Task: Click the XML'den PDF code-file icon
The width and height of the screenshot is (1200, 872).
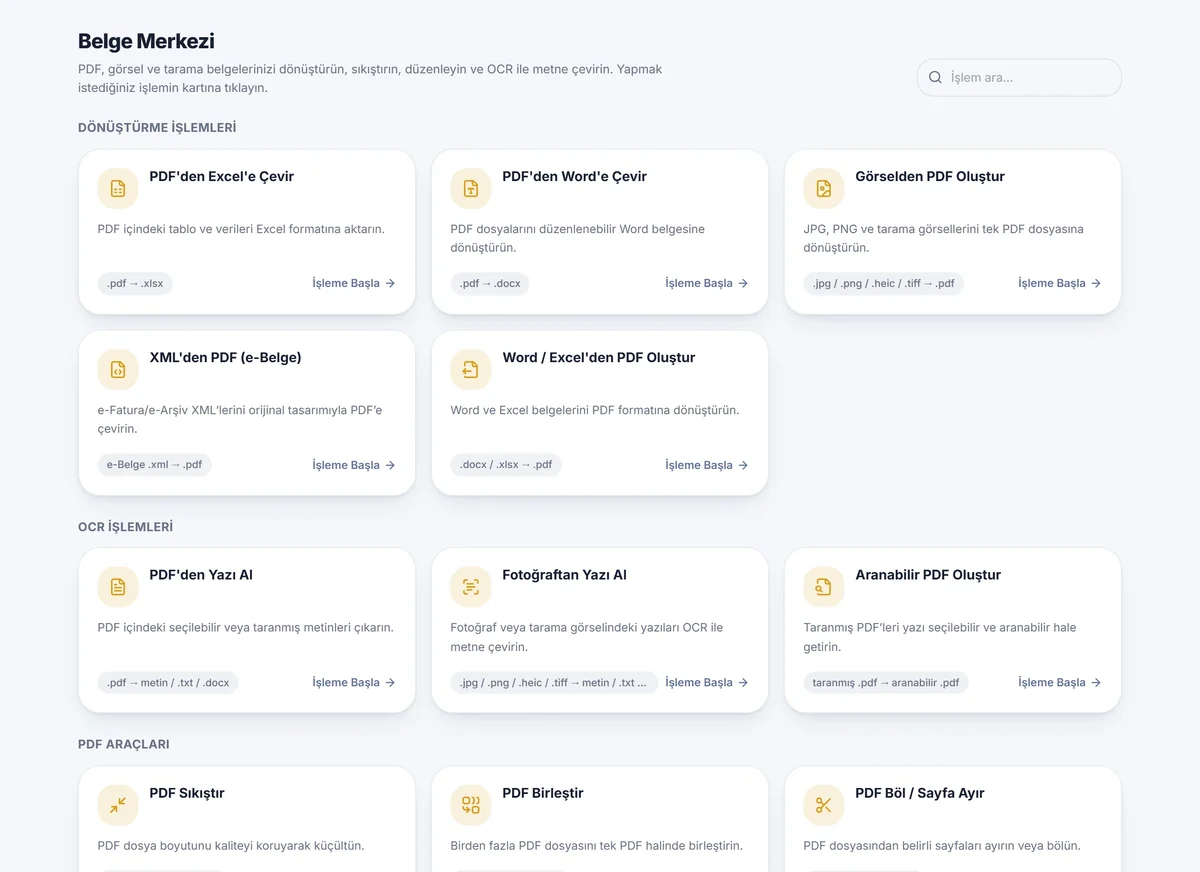Action: point(118,369)
